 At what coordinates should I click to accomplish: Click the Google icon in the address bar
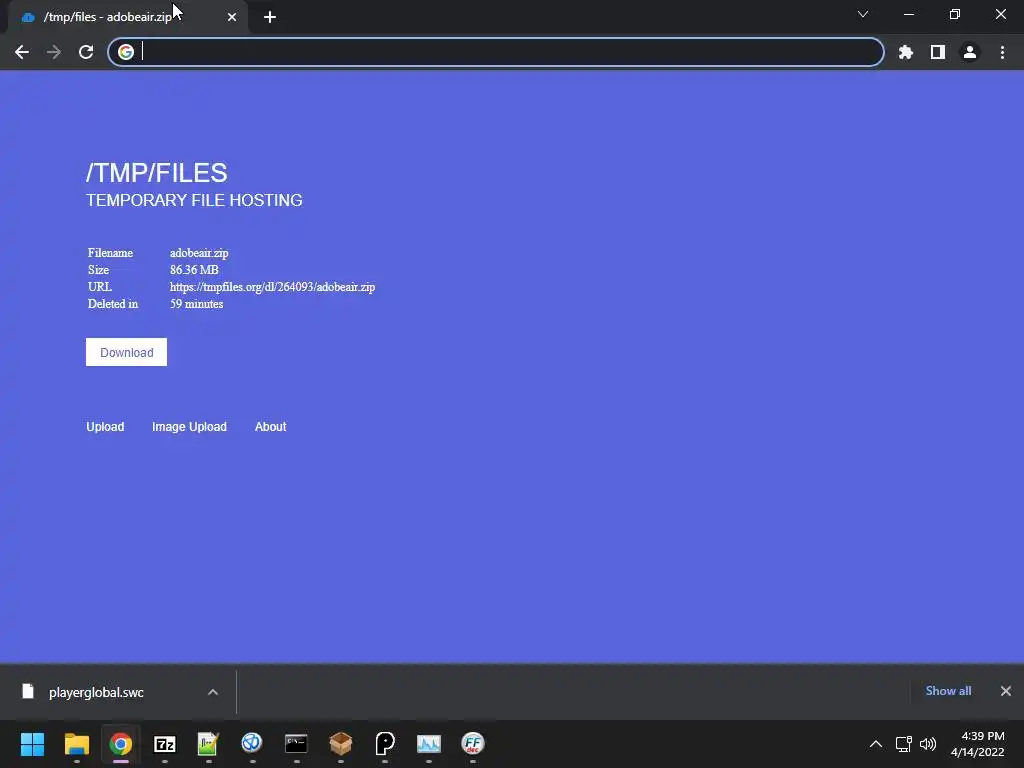pos(126,52)
